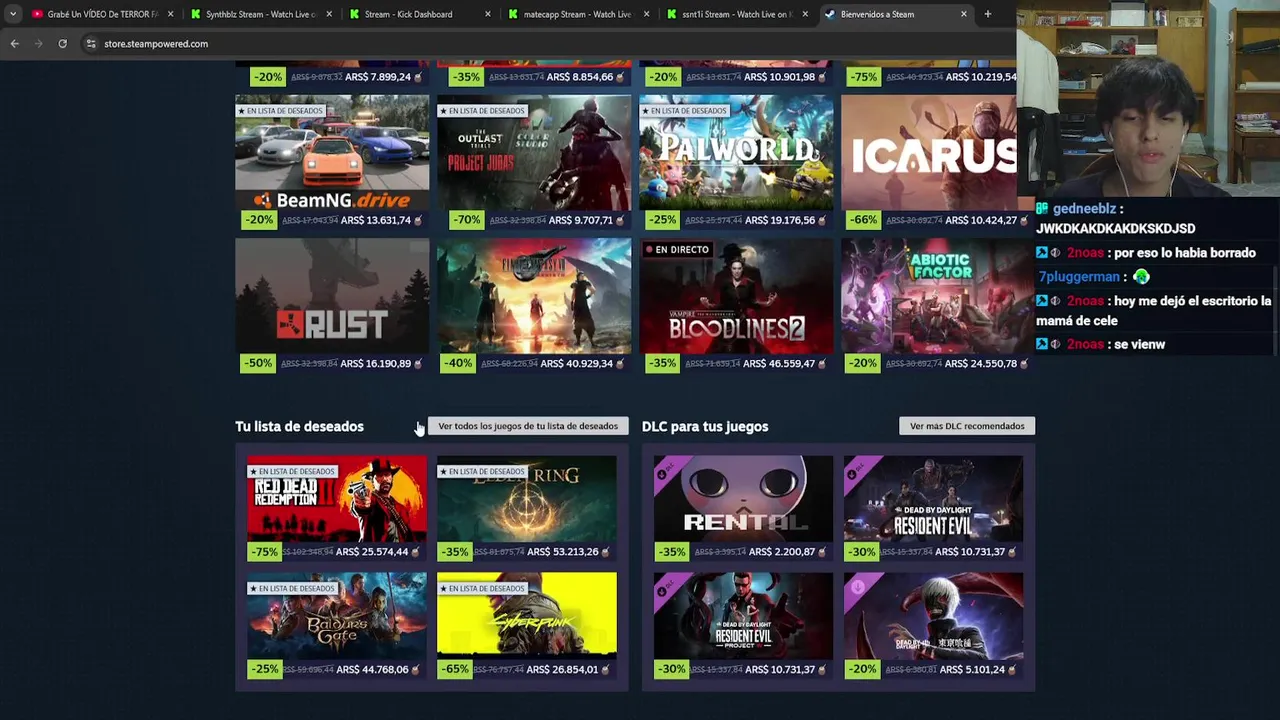Click 'Ver mas DLC recomendados' button
Viewport: 1280px width, 720px height.
point(967,426)
